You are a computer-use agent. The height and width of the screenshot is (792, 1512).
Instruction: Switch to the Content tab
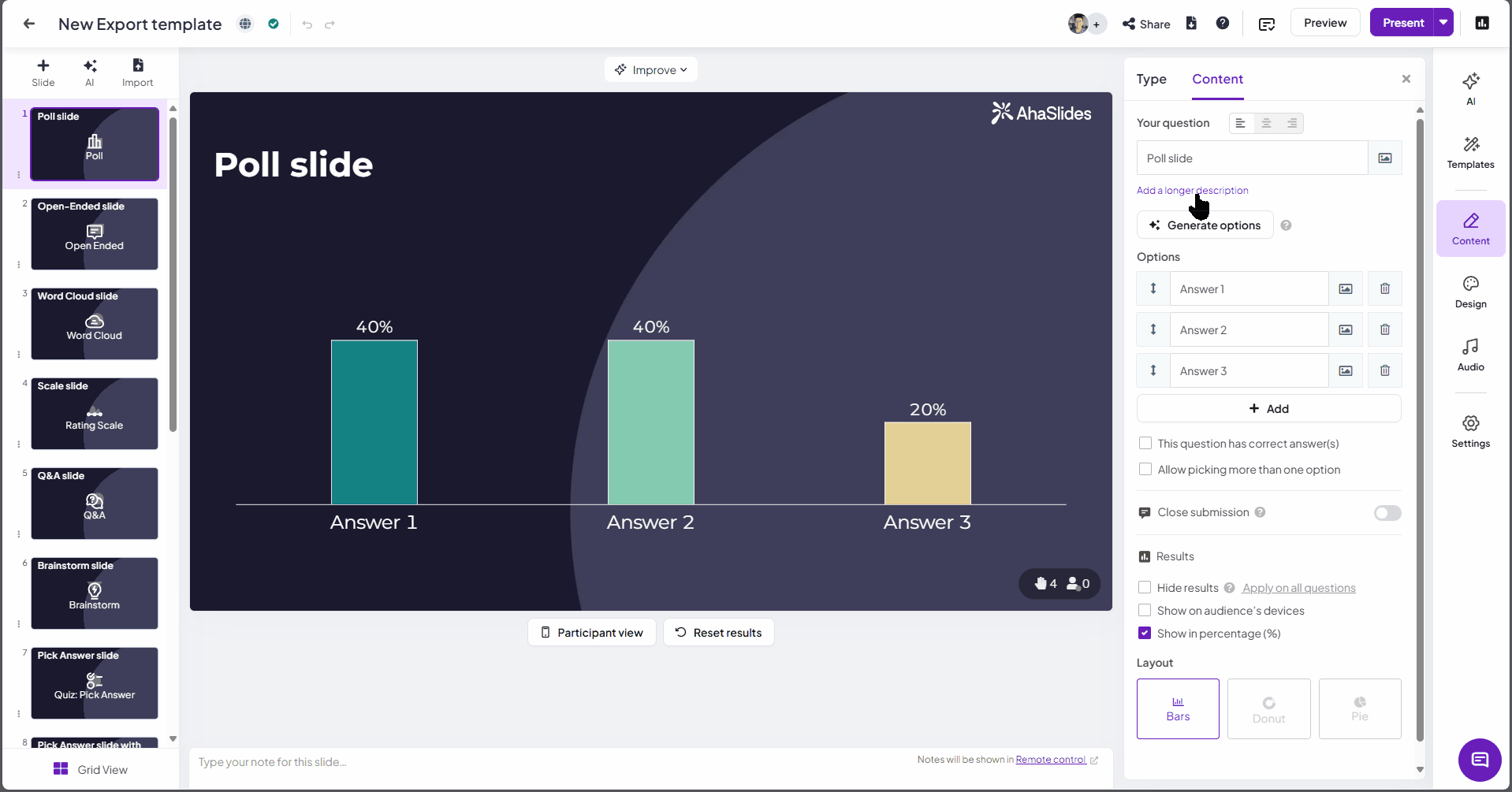coord(1217,79)
